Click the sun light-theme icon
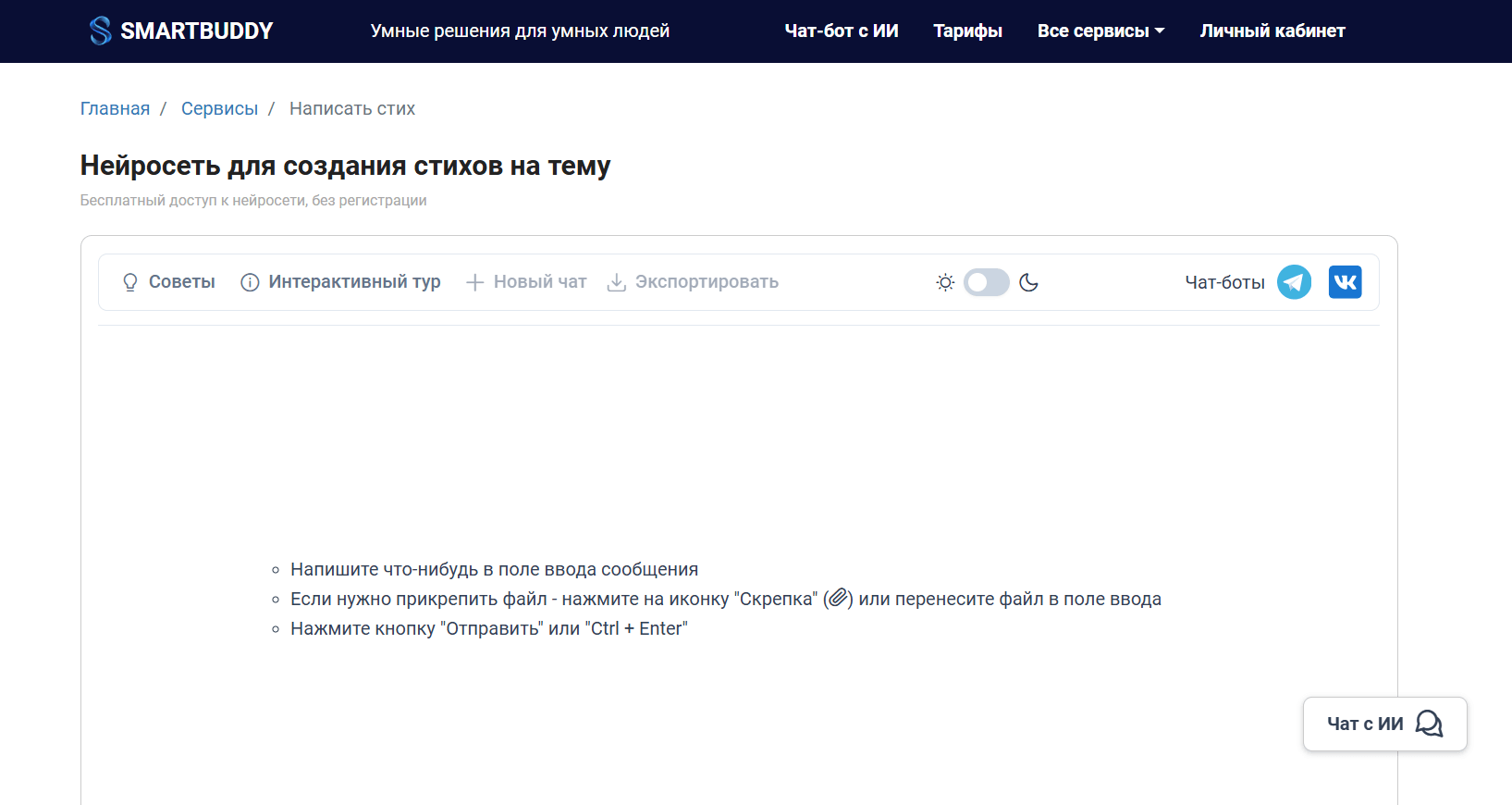Image resolution: width=1512 pixels, height=805 pixels. [944, 282]
